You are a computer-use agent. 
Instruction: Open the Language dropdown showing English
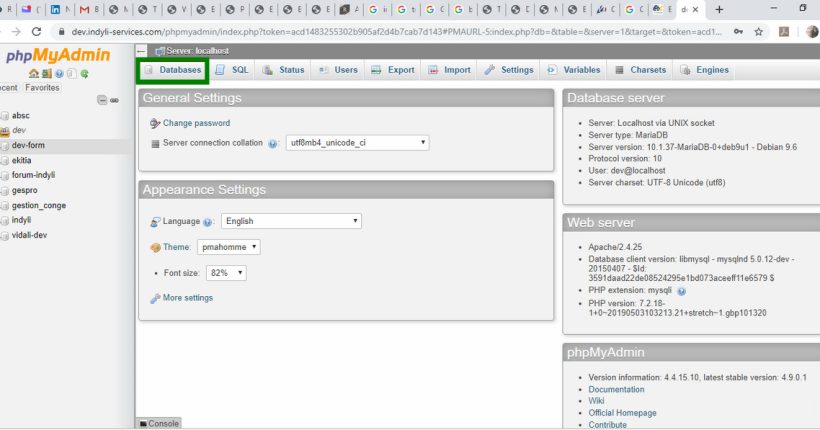291,221
